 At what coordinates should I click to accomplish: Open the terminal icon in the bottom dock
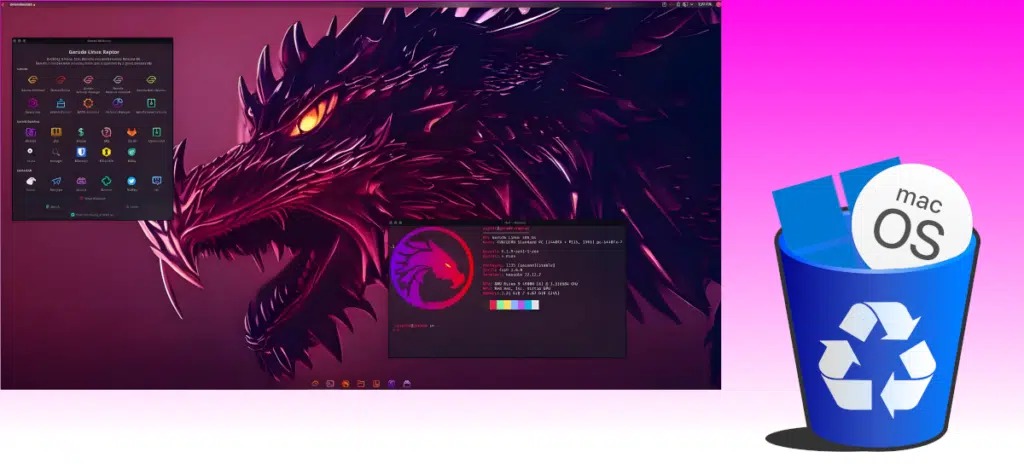coord(330,383)
